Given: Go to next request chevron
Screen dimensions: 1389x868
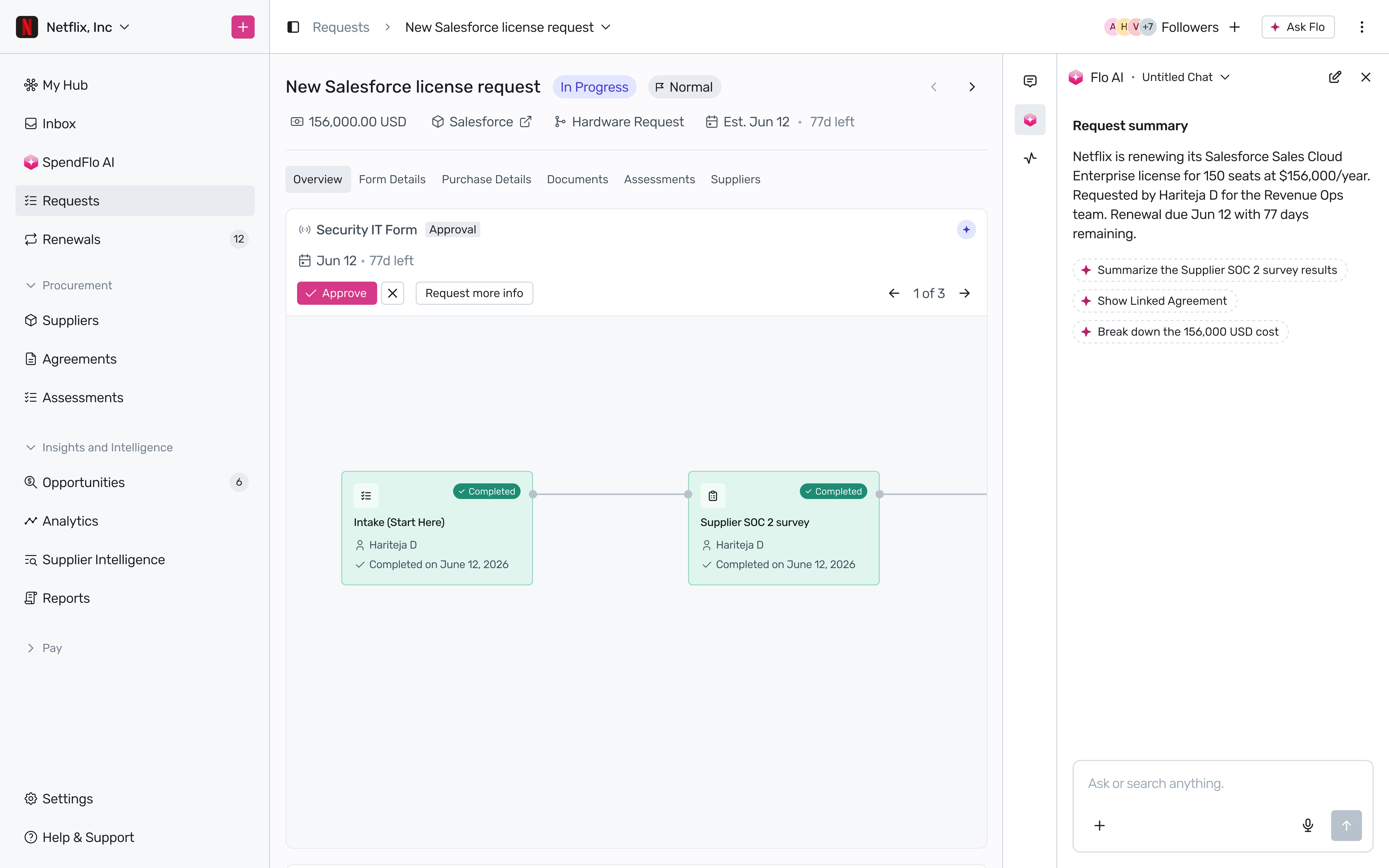Looking at the screenshot, I should (x=972, y=87).
